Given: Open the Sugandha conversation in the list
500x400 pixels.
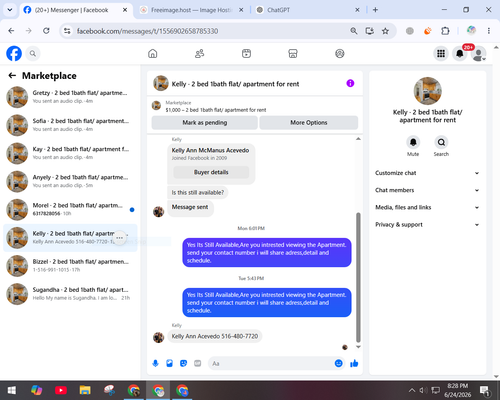Looking at the screenshot, I should (x=70, y=294).
